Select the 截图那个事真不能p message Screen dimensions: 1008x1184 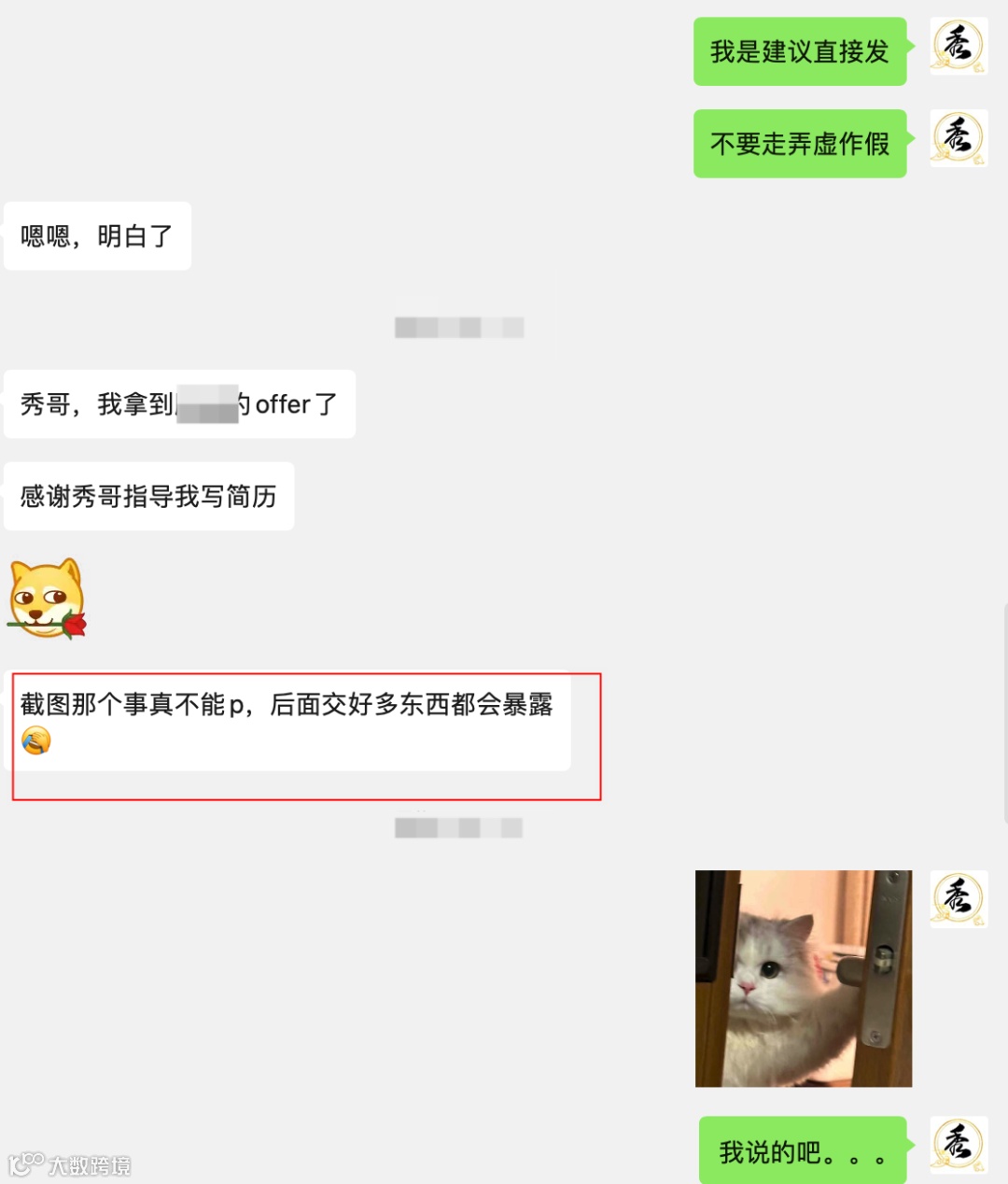287,720
